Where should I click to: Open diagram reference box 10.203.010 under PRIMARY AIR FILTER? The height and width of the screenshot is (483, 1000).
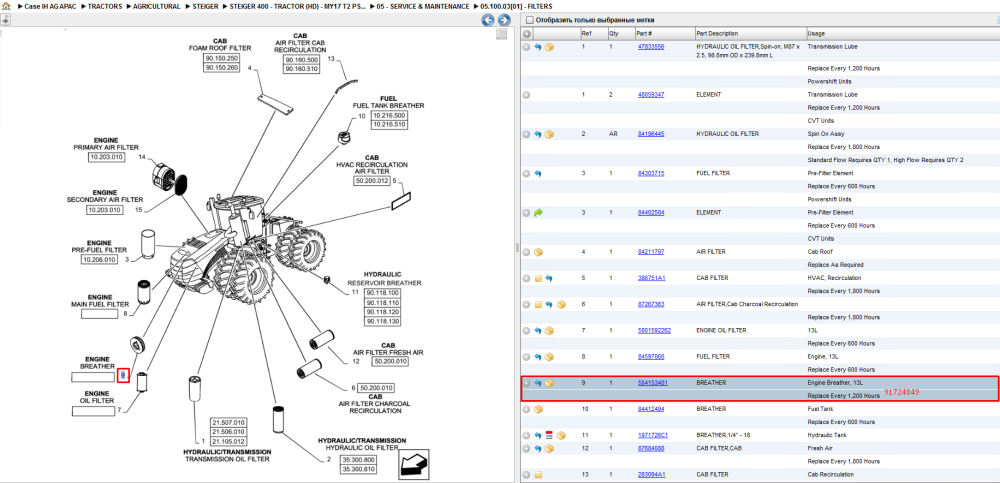point(106,157)
